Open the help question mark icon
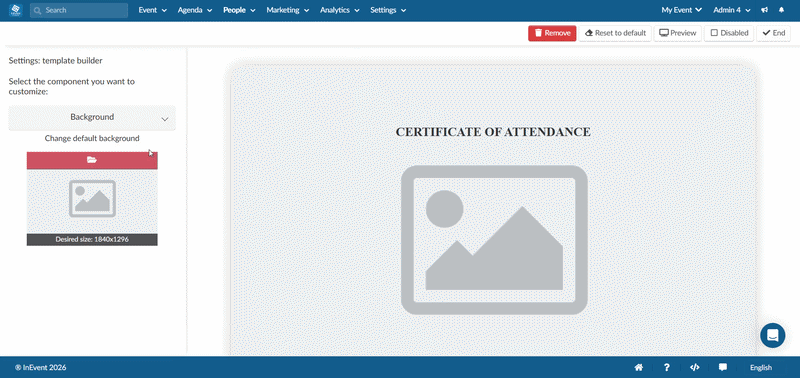The image size is (800, 378). point(666,367)
